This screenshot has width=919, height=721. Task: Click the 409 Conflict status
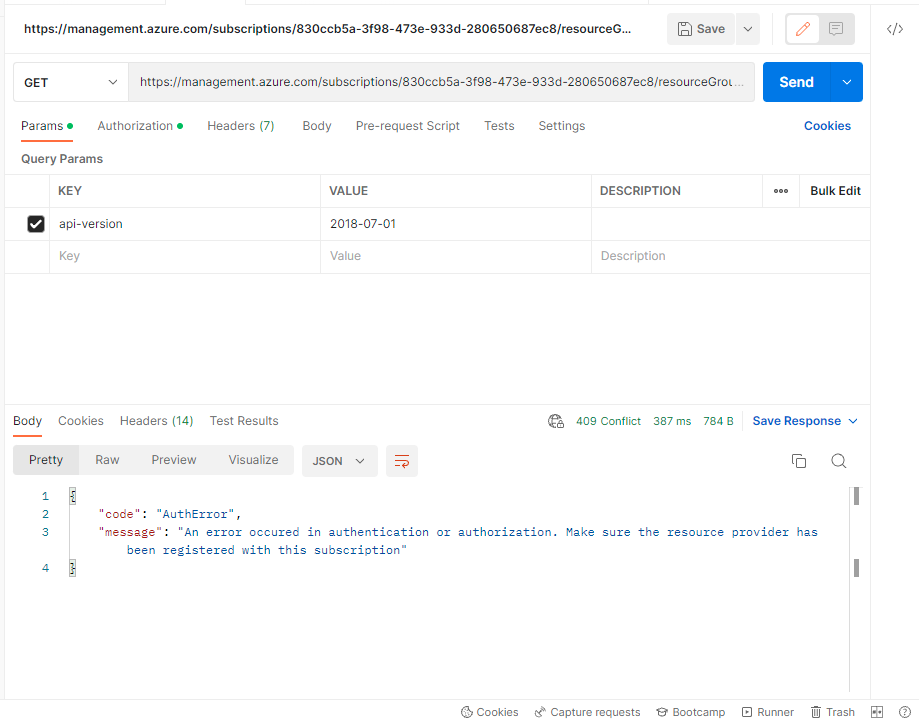[608, 421]
